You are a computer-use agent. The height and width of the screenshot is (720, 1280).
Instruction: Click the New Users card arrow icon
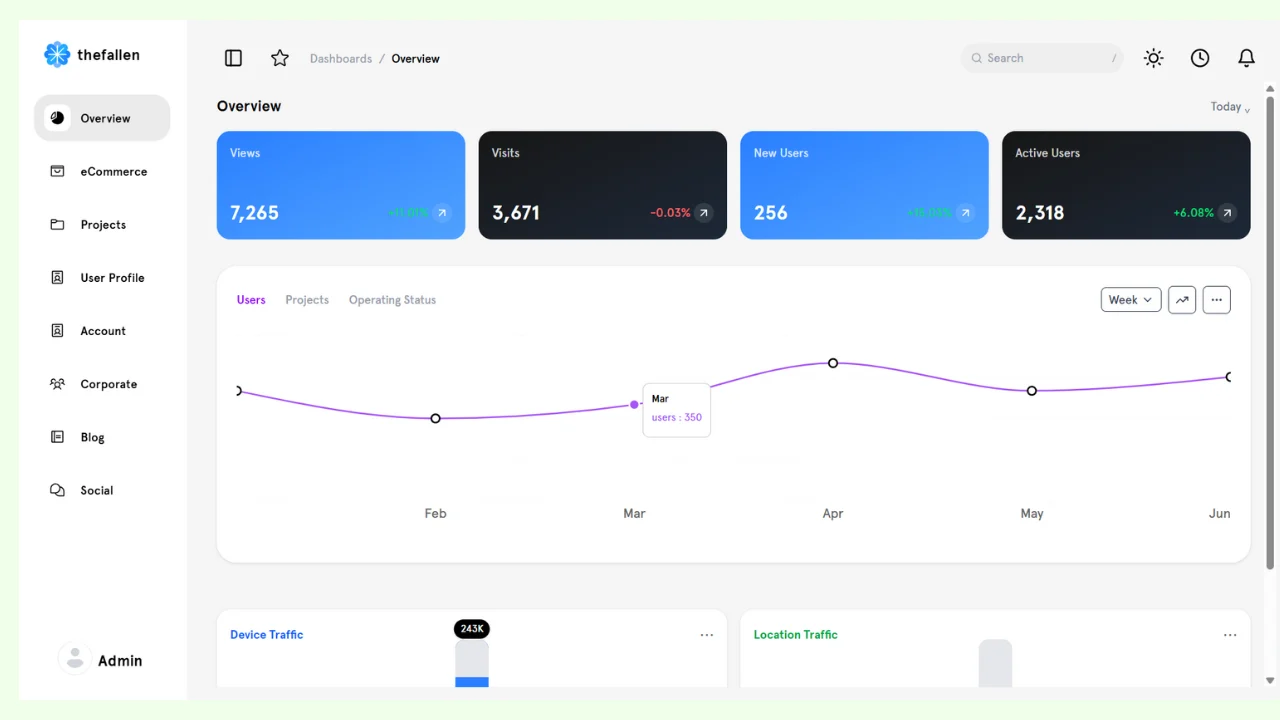(x=965, y=213)
